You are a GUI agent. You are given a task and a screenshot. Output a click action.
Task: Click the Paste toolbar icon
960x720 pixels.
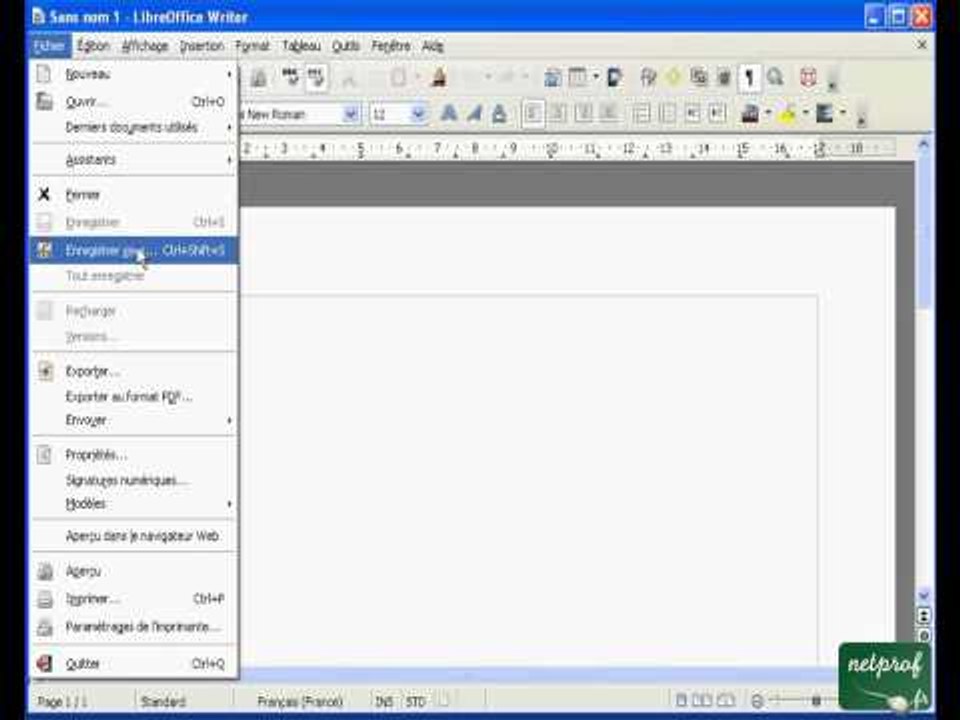click(399, 78)
